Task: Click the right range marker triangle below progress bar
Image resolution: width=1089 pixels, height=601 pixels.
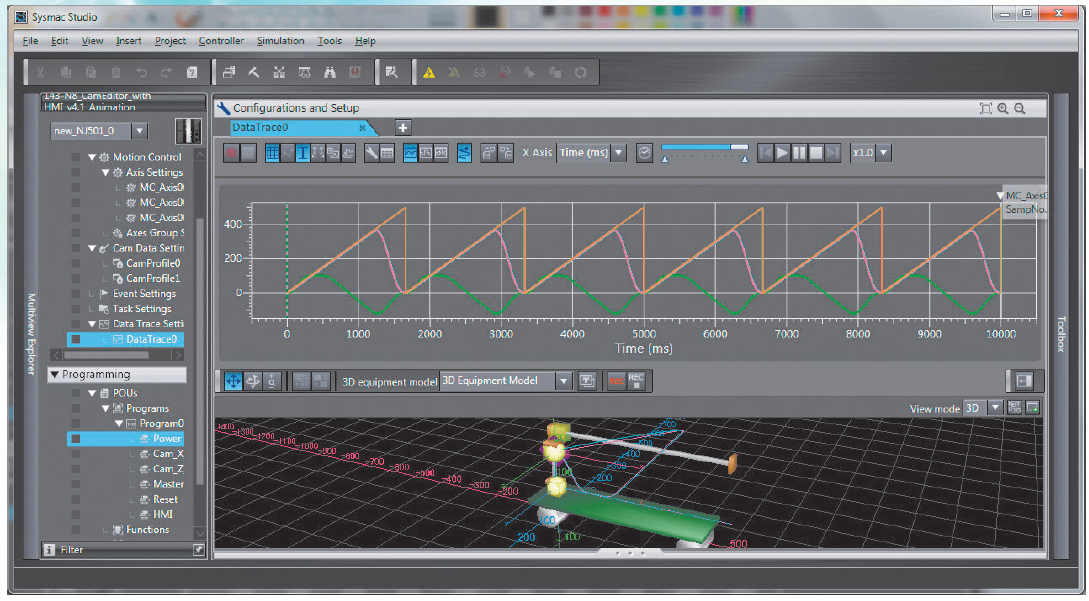Action: [745, 159]
